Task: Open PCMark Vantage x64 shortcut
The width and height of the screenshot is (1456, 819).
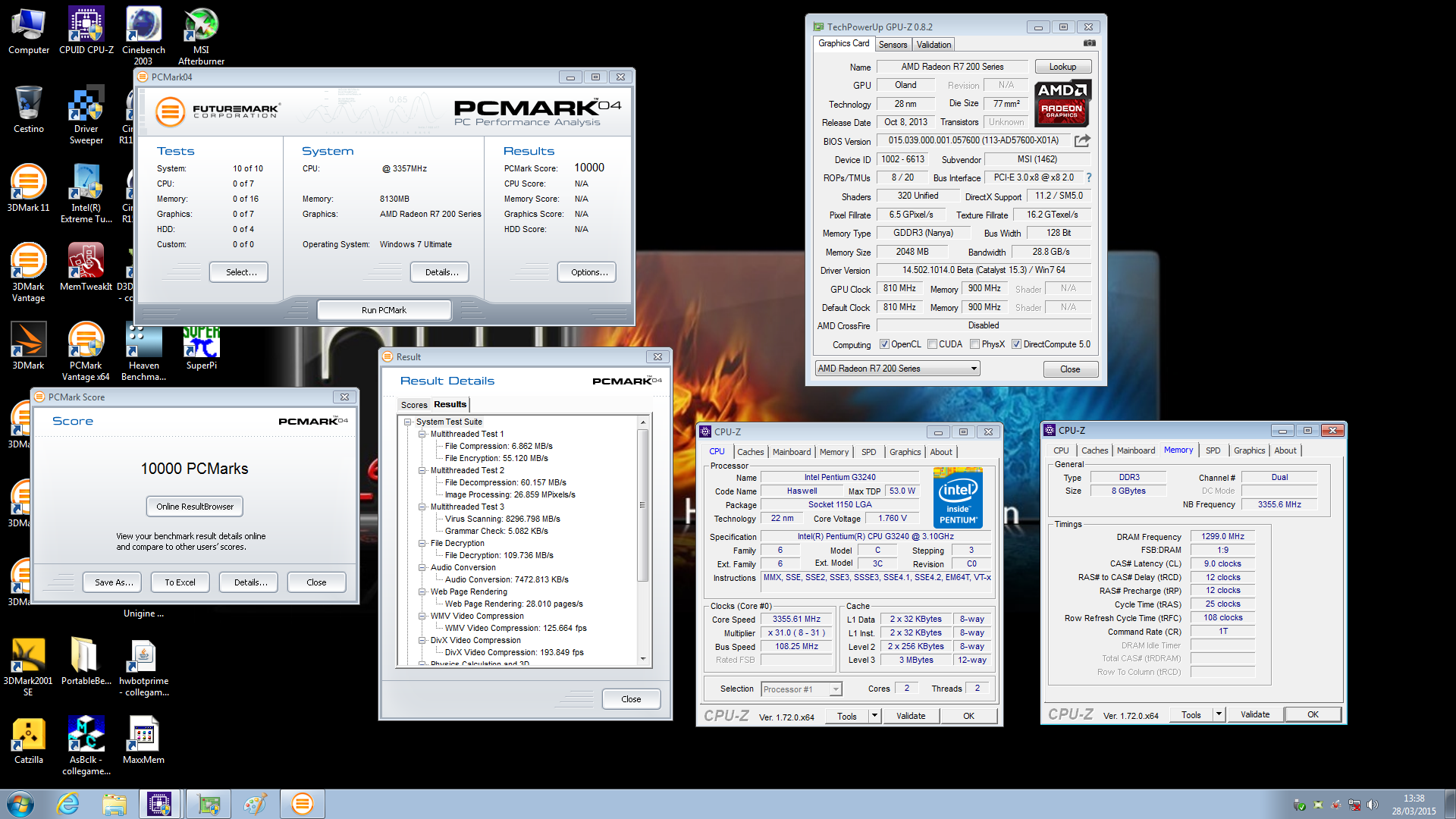Action: coord(86,352)
